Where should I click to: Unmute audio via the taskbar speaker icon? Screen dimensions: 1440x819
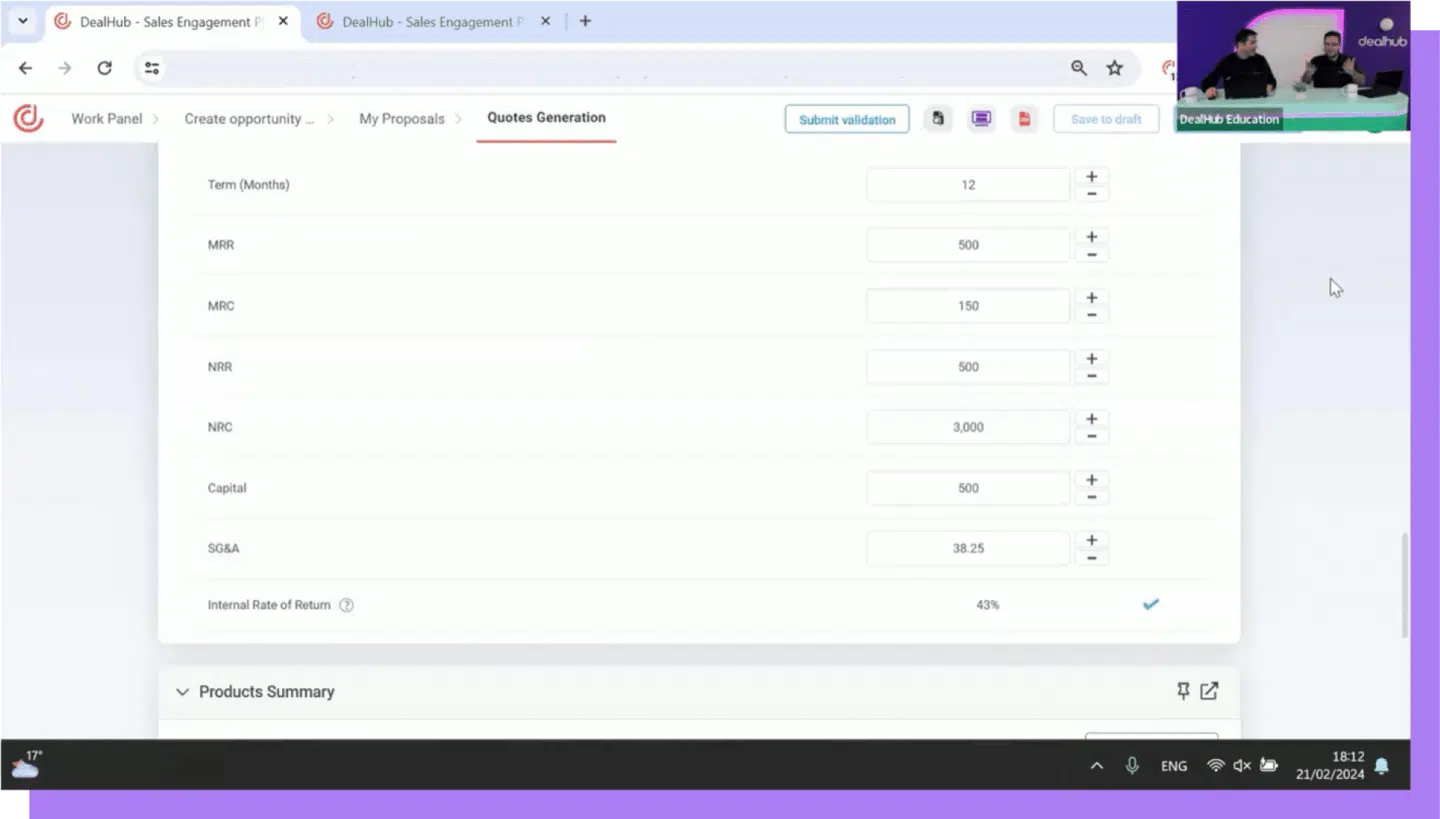1241,765
